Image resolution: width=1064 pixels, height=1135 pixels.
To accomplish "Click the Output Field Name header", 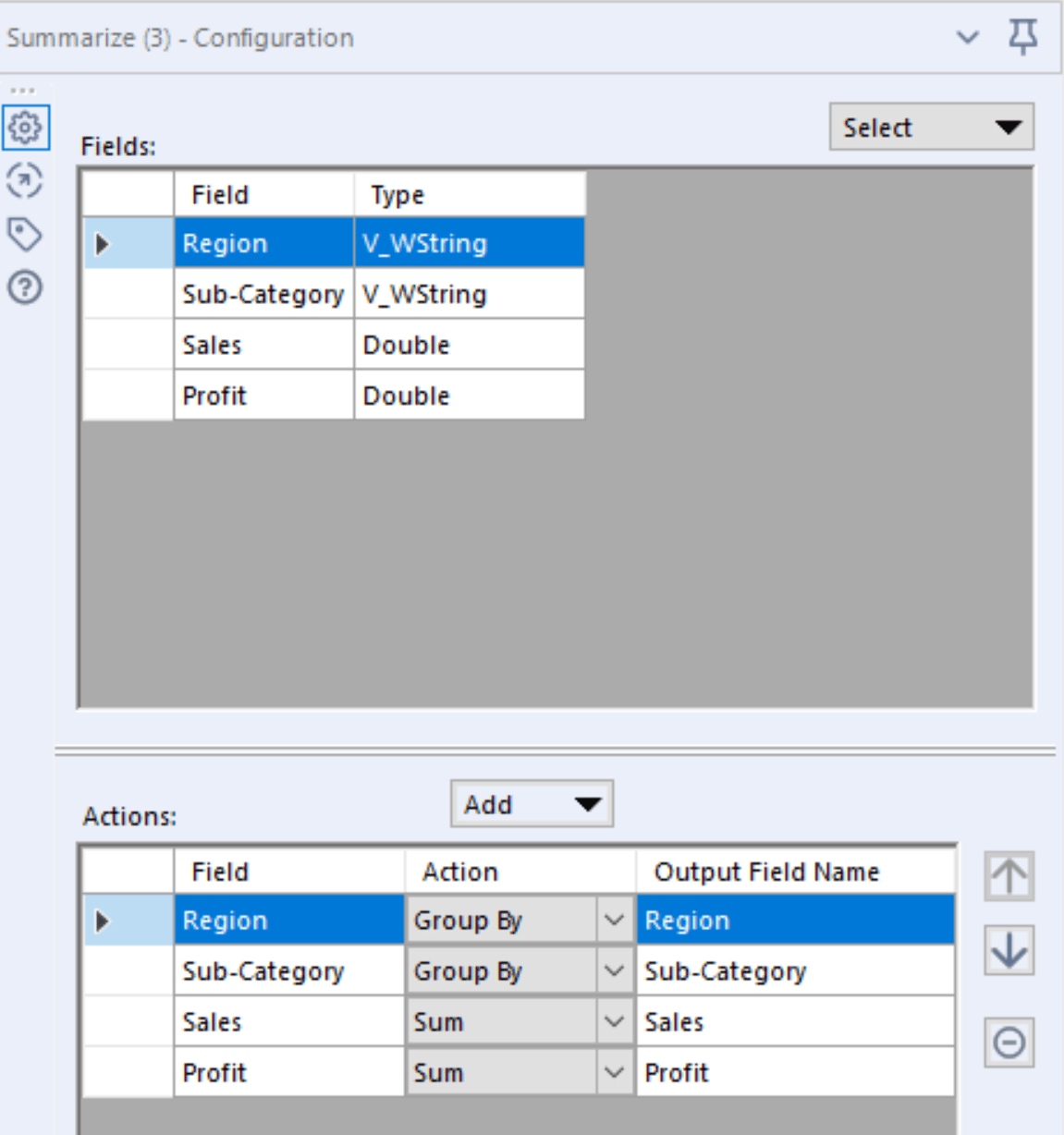I will (x=795, y=871).
